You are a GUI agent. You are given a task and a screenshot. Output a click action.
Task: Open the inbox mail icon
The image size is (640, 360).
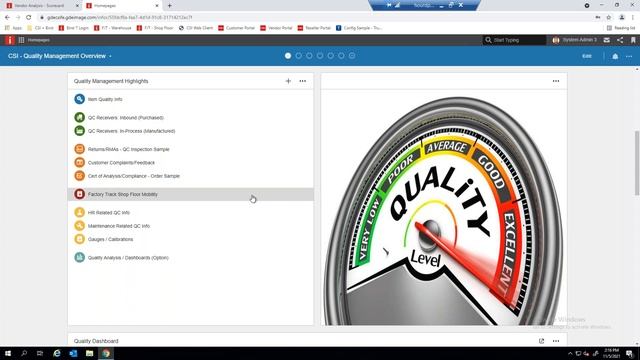click(607, 40)
